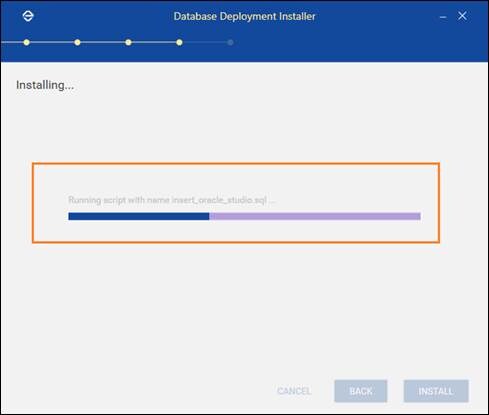
Task: Click the CANCEL button
Action: [294, 391]
